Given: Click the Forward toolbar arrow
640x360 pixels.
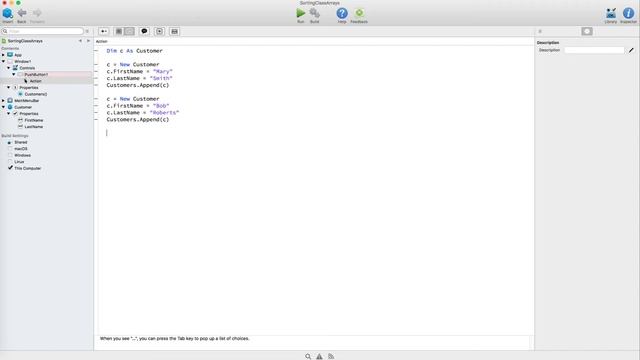Looking at the screenshot, I should point(37,15).
